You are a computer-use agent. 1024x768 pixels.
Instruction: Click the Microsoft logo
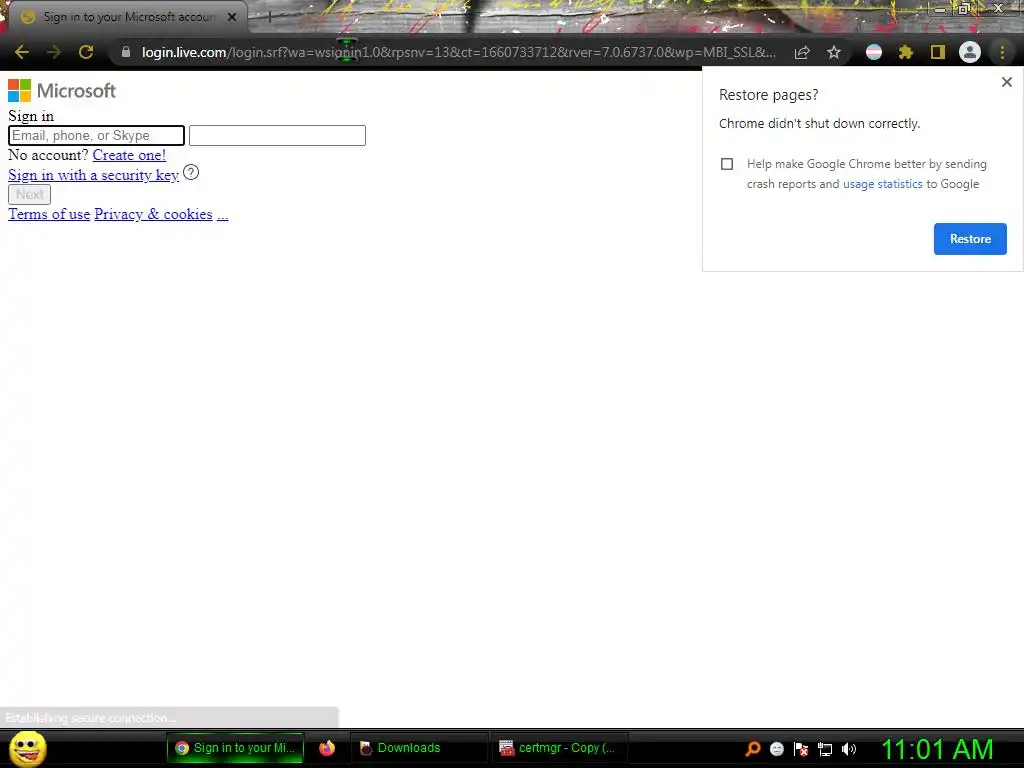pos(62,91)
